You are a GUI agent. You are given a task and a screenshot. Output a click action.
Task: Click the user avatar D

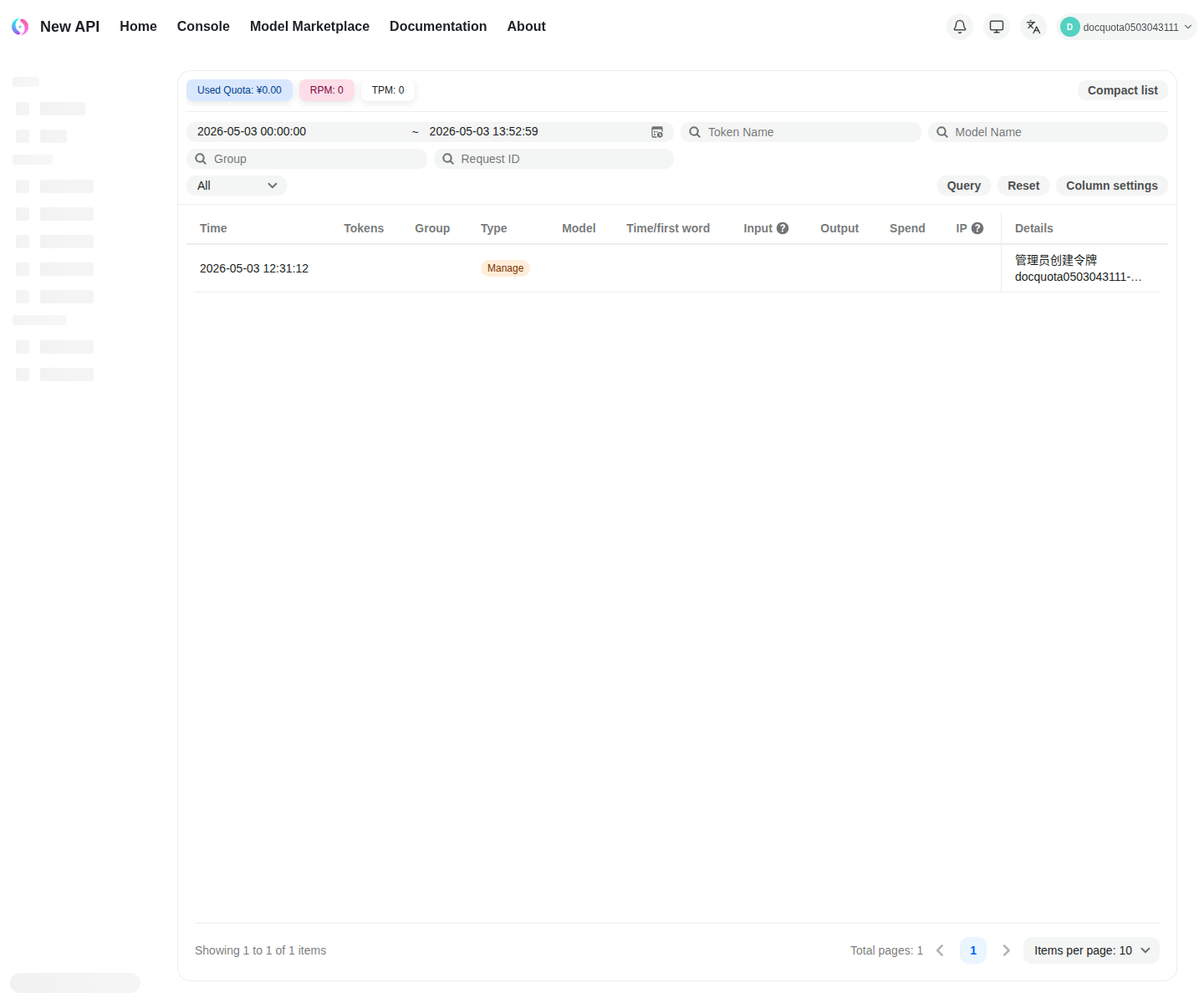[1069, 27]
